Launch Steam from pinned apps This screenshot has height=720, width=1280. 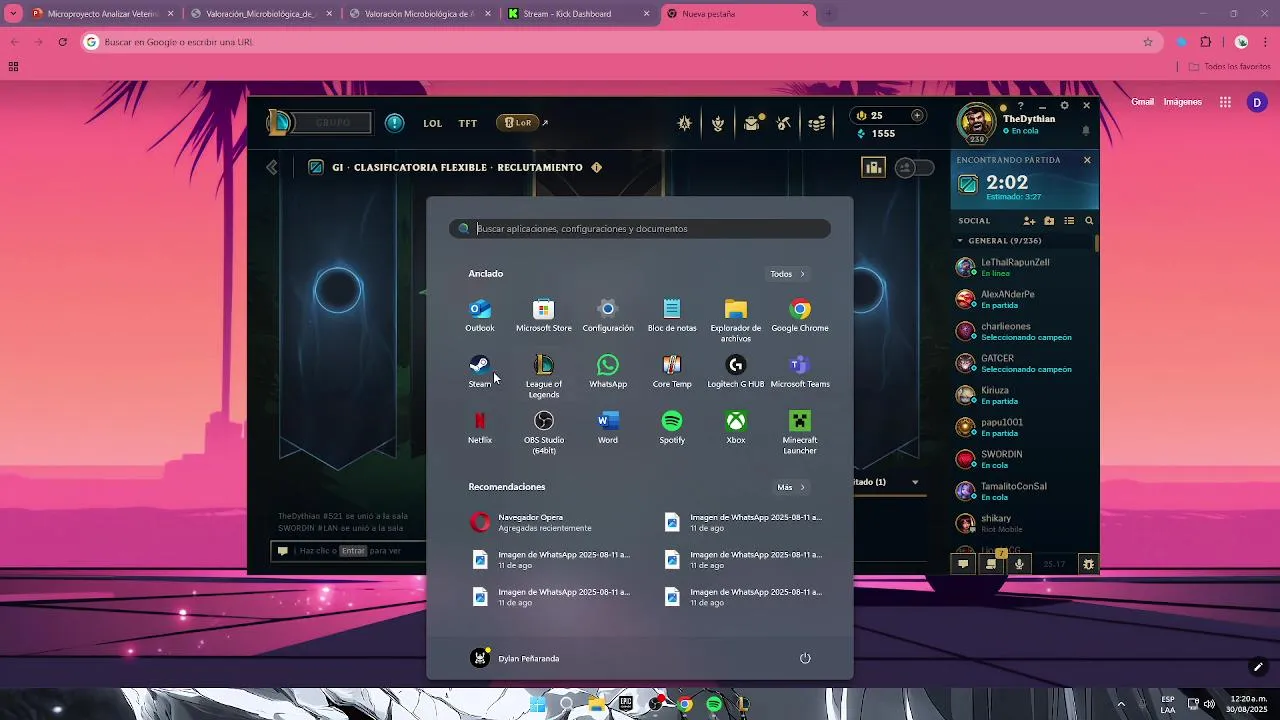(480, 372)
